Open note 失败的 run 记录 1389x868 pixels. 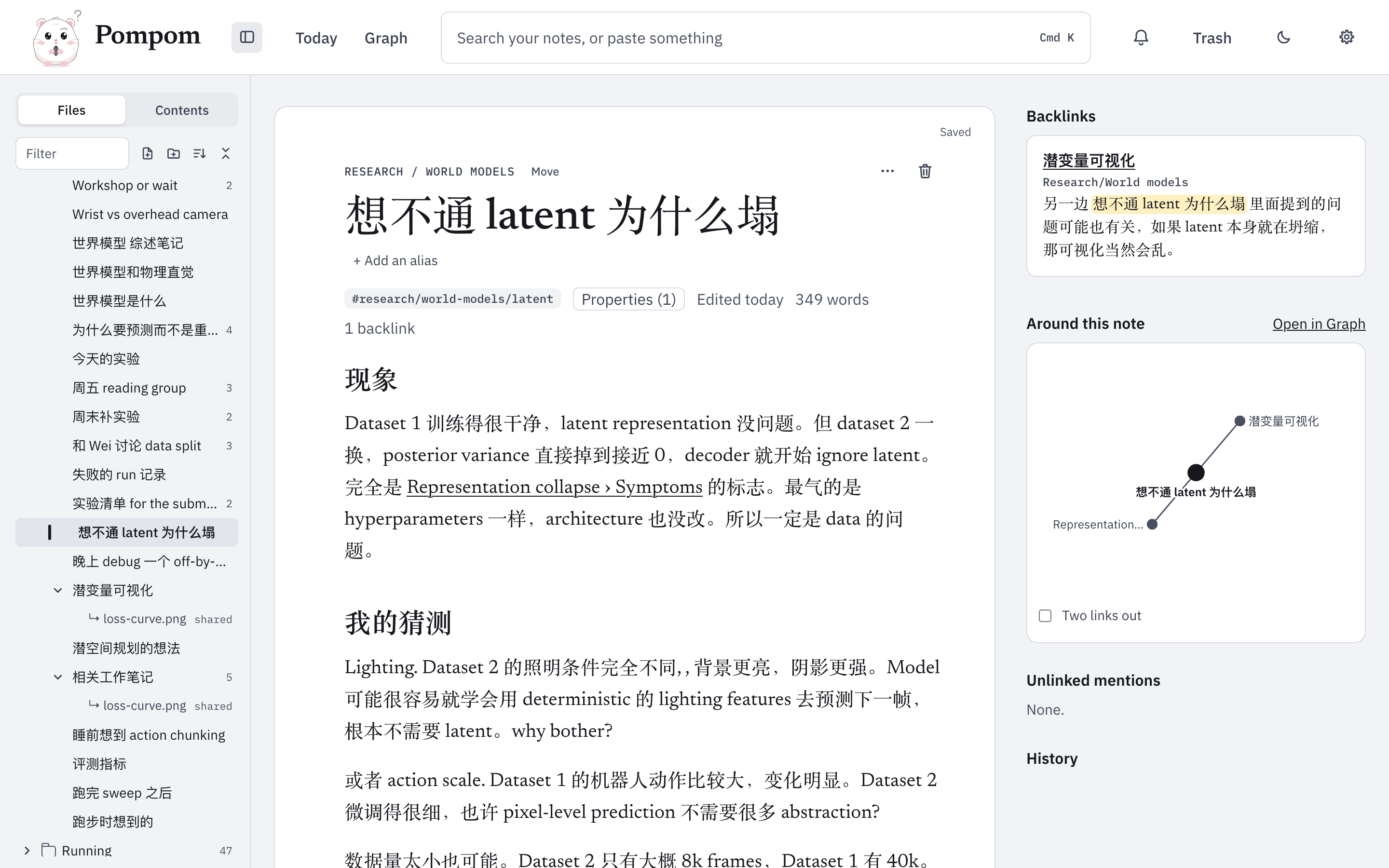(x=127, y=474)
